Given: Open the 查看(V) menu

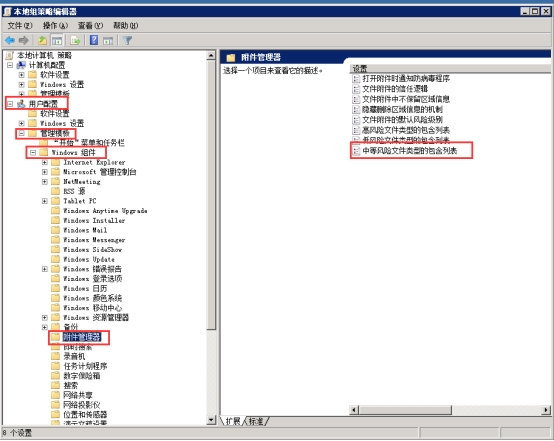Looking at the screenshot, I should click(90, 25).
